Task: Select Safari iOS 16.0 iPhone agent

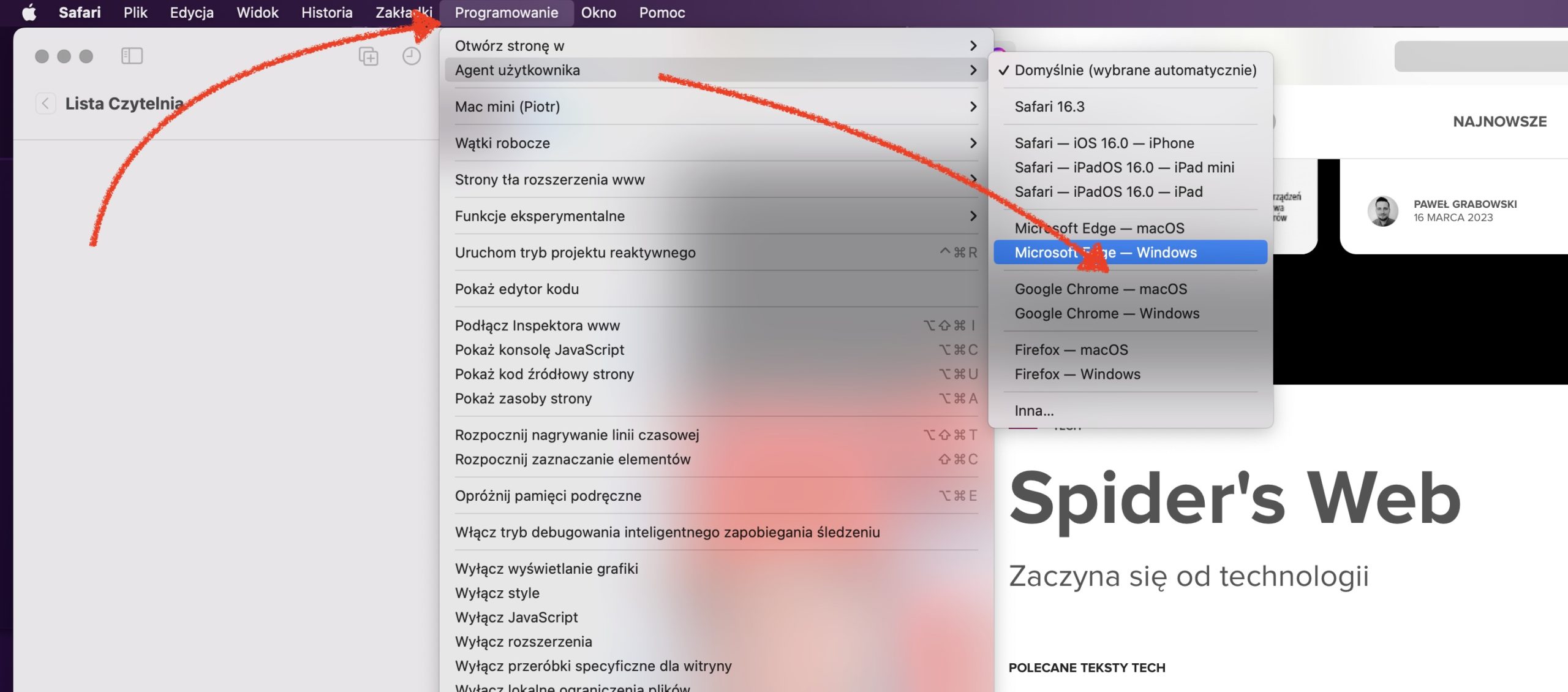Action: (x=1130, y=143)
